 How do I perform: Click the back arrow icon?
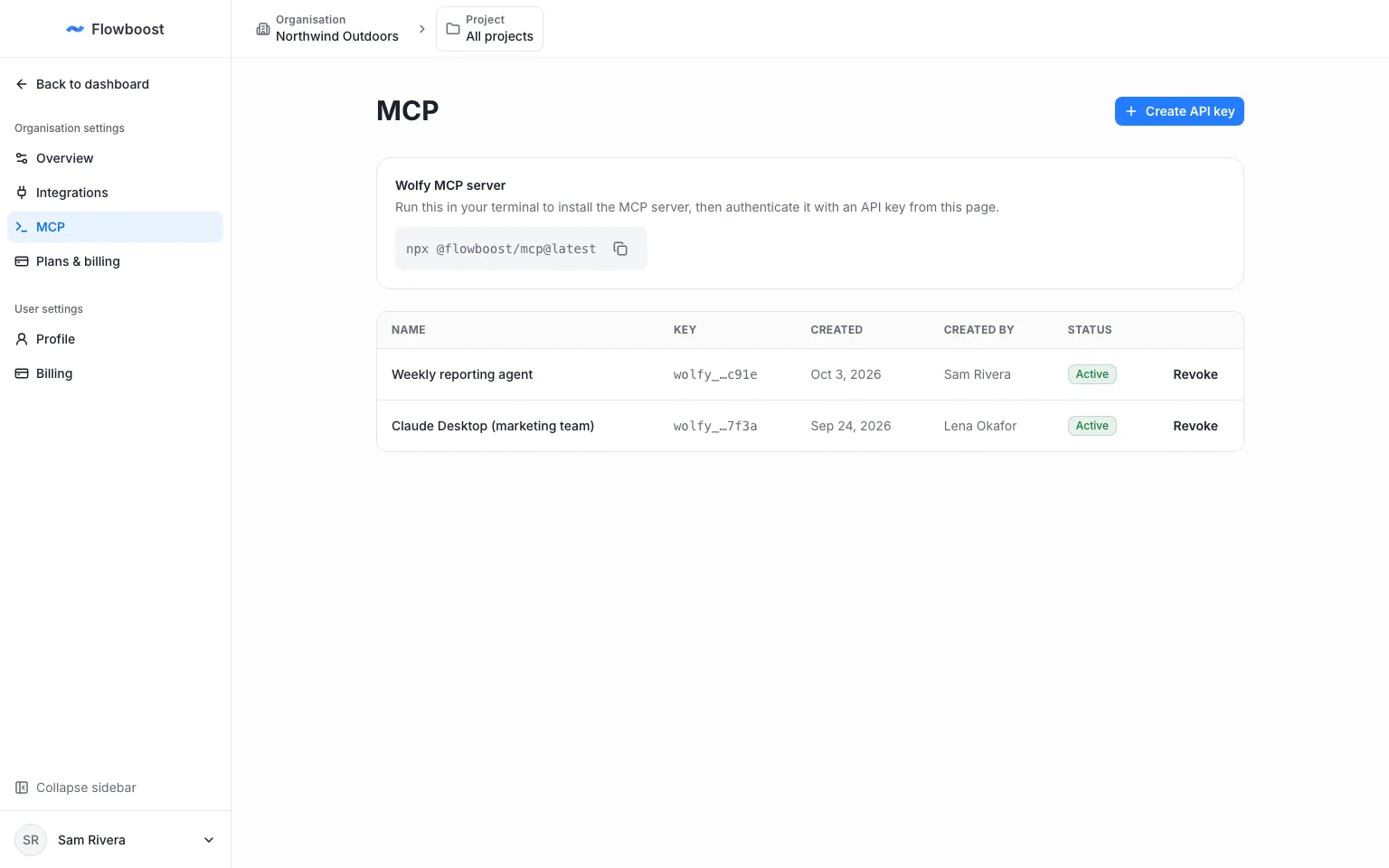point(22,84)
